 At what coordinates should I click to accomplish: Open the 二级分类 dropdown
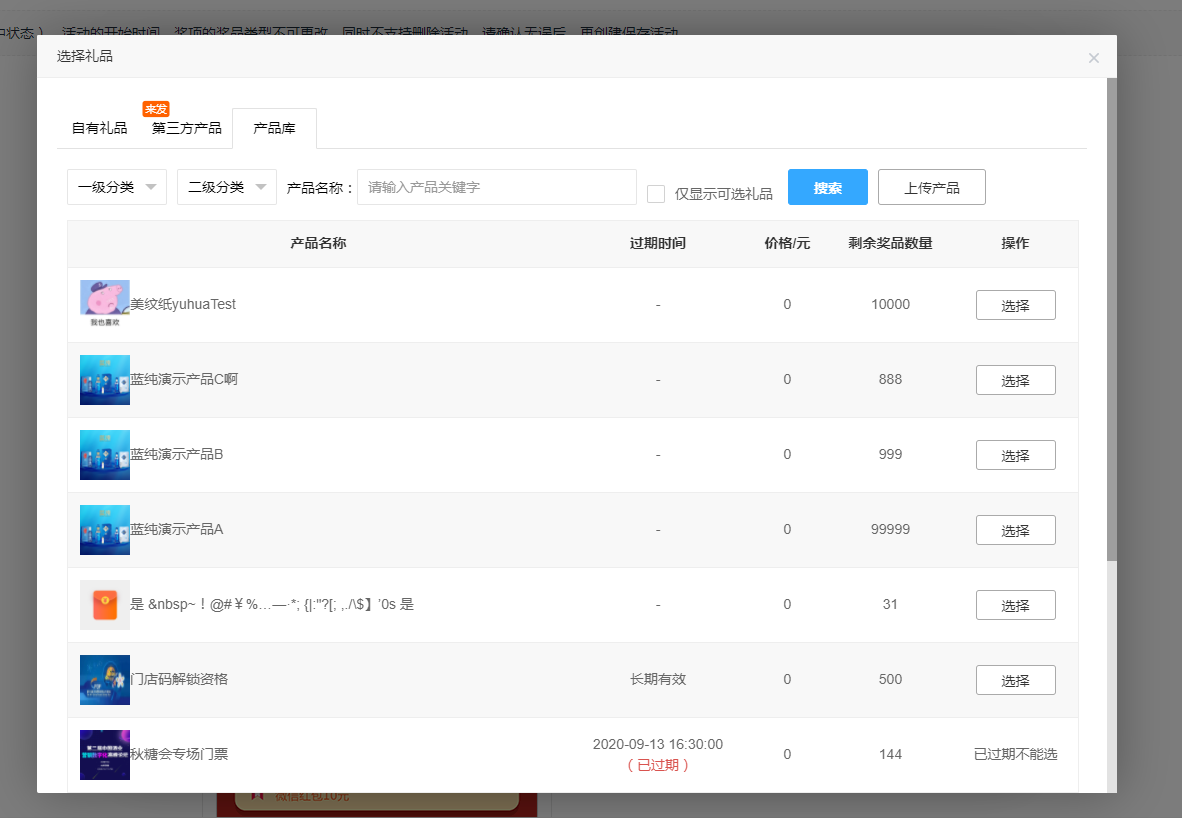(227, 187)
